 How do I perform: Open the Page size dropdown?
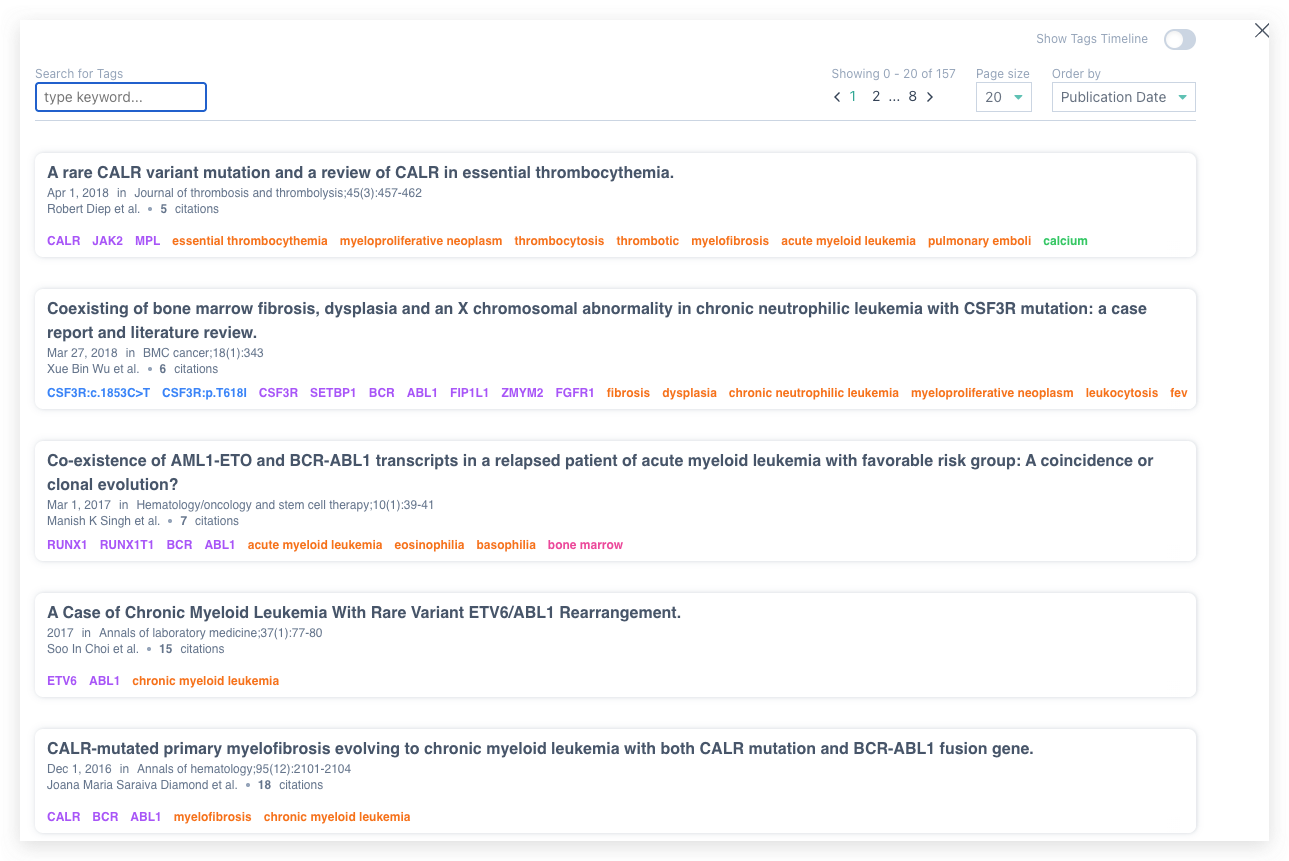click(x=1003, y=97)
